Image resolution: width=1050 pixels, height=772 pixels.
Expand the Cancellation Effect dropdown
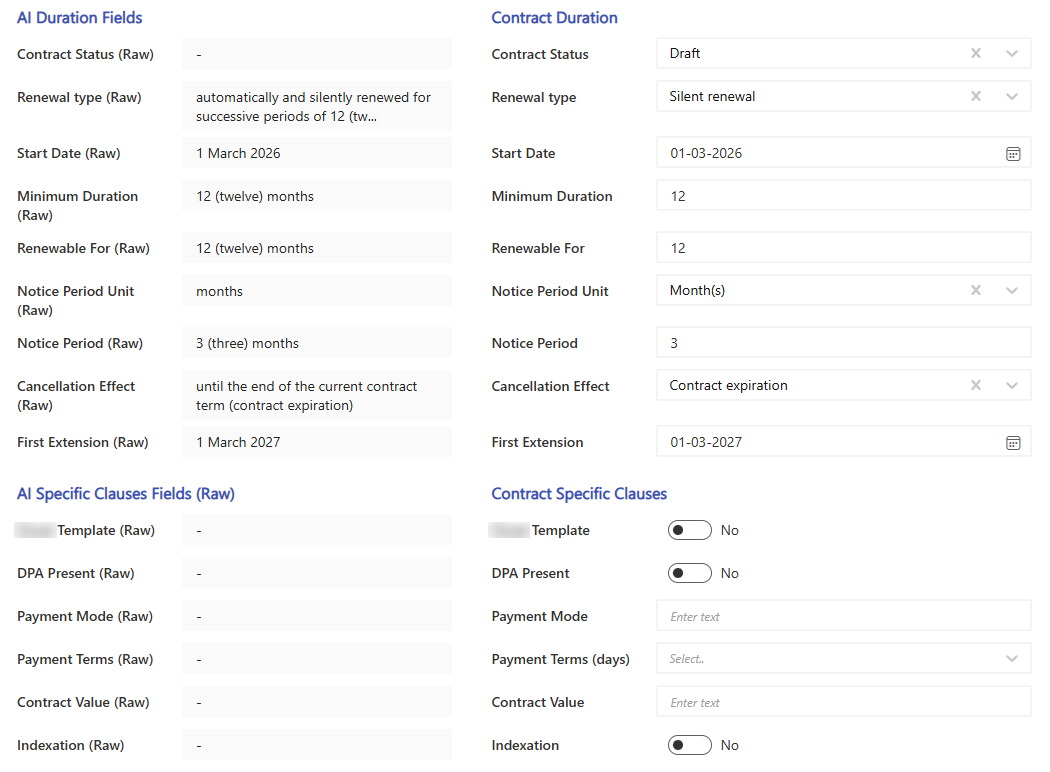click(1012, 385)
